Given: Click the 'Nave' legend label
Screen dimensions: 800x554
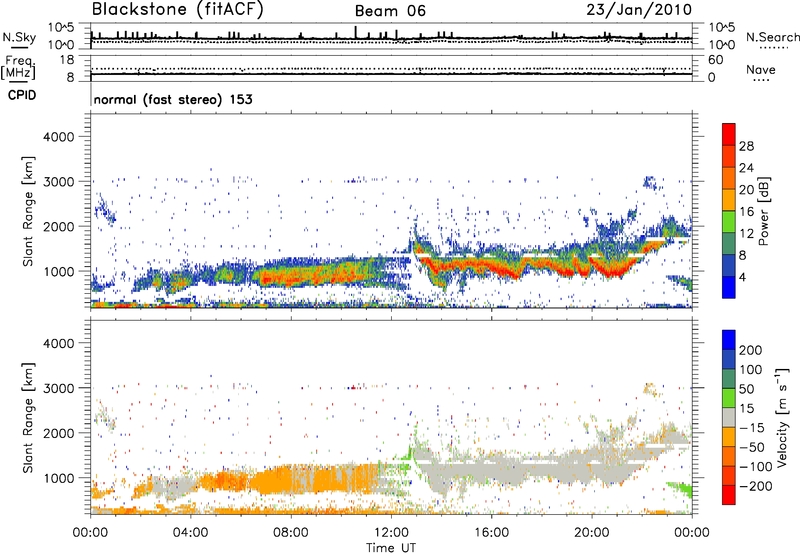Looking at the screenshot, I should click(x=760, y=69).
